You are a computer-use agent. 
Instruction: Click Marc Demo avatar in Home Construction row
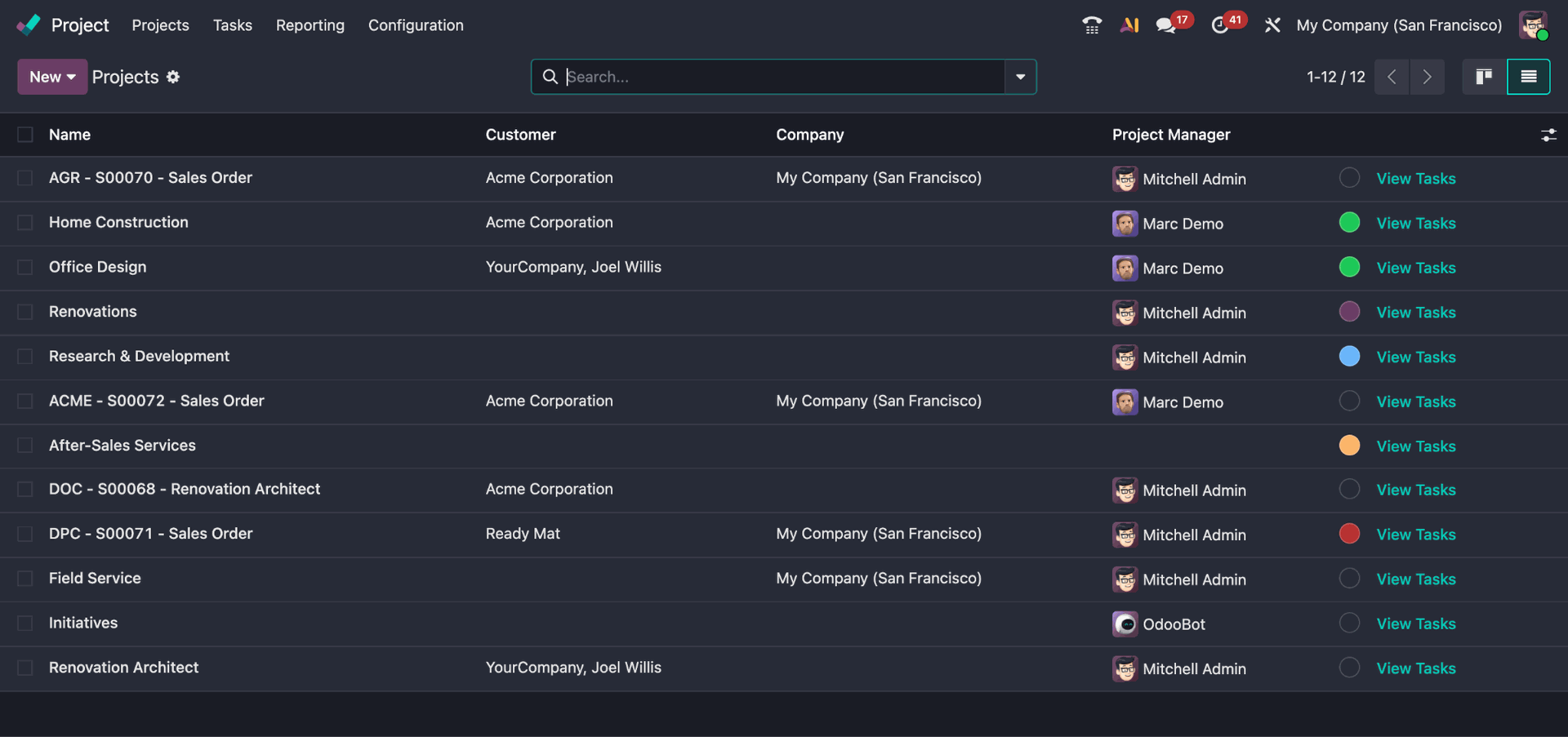click(x=1125, y=224)
